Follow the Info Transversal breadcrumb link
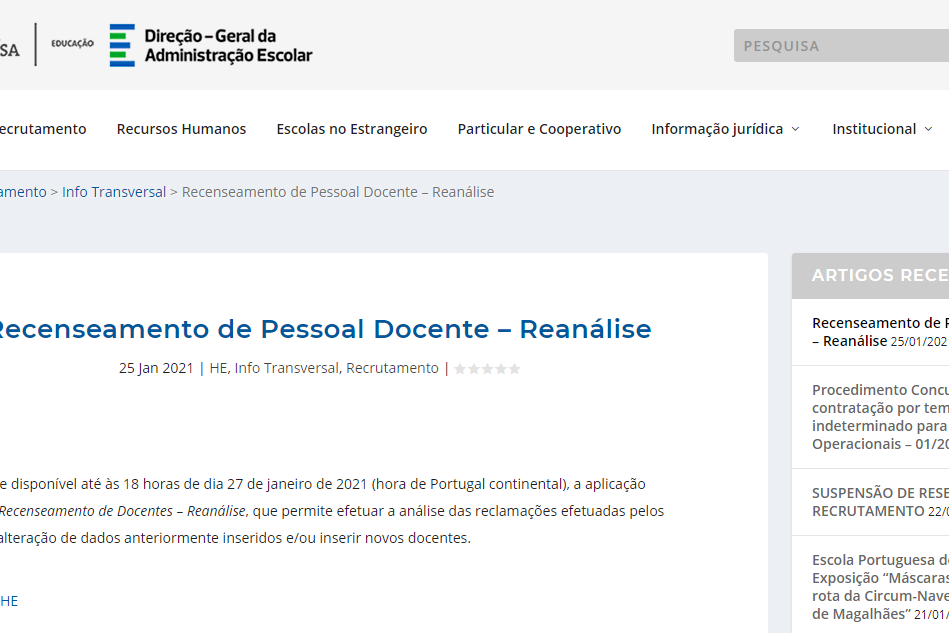 (x=114, y=192)
